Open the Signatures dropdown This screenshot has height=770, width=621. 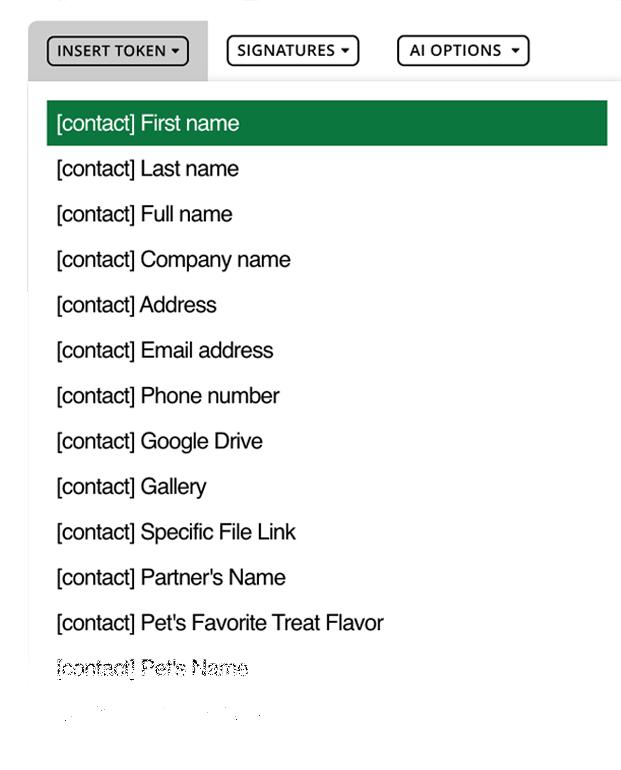pos(292,51)
